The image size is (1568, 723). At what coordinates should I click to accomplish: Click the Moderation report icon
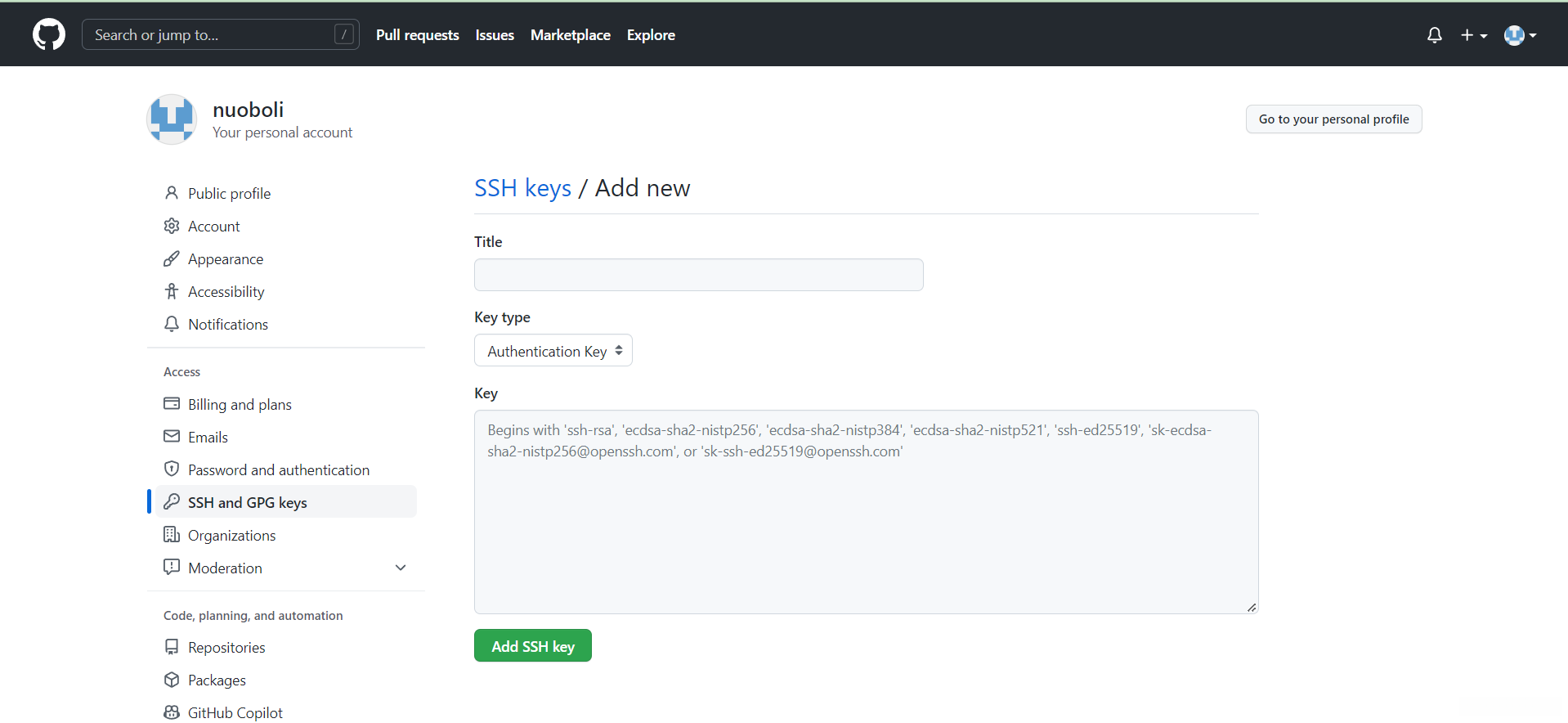click(172, 568)
